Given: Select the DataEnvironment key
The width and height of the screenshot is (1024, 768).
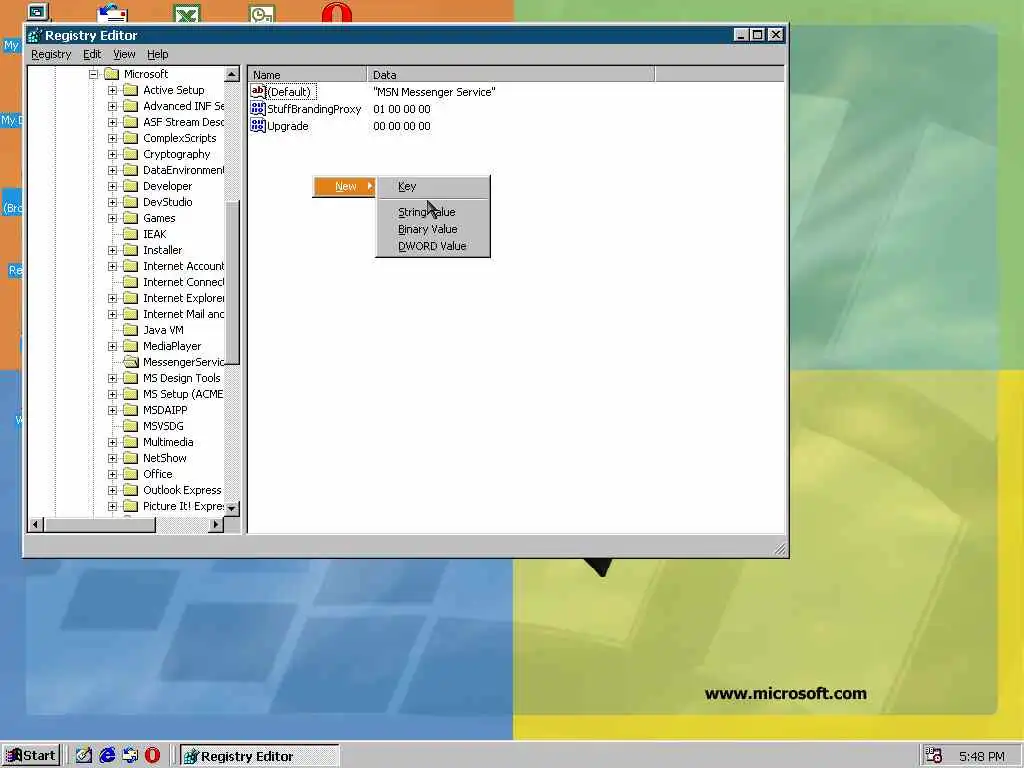Looking at the screenshot, I should 182,170.
